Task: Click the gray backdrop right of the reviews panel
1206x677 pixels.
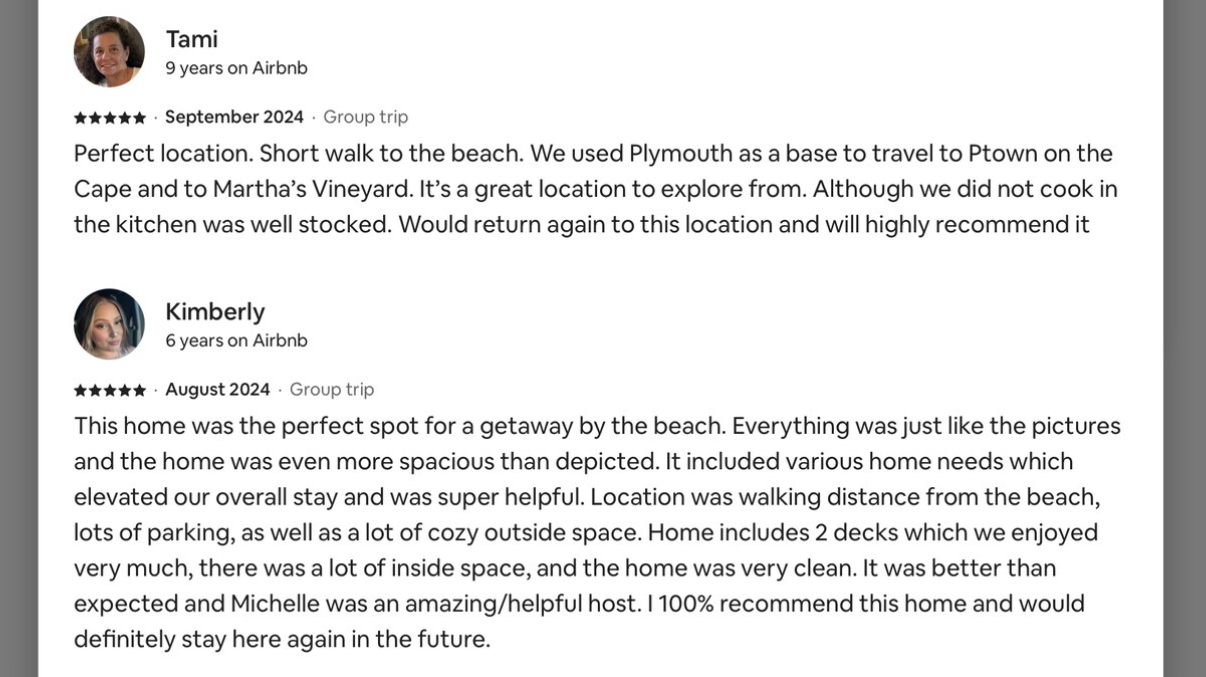Action: click(x=1185, y=338)
